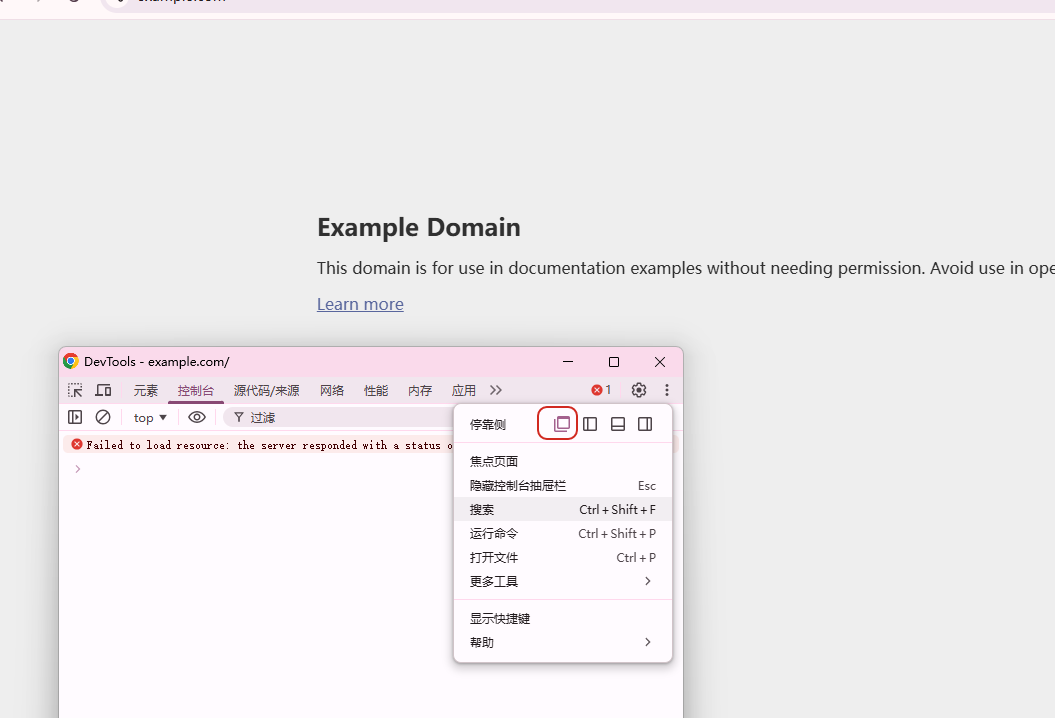
Task: Show the console sidebar panel icon
Action: click(75, 417)
